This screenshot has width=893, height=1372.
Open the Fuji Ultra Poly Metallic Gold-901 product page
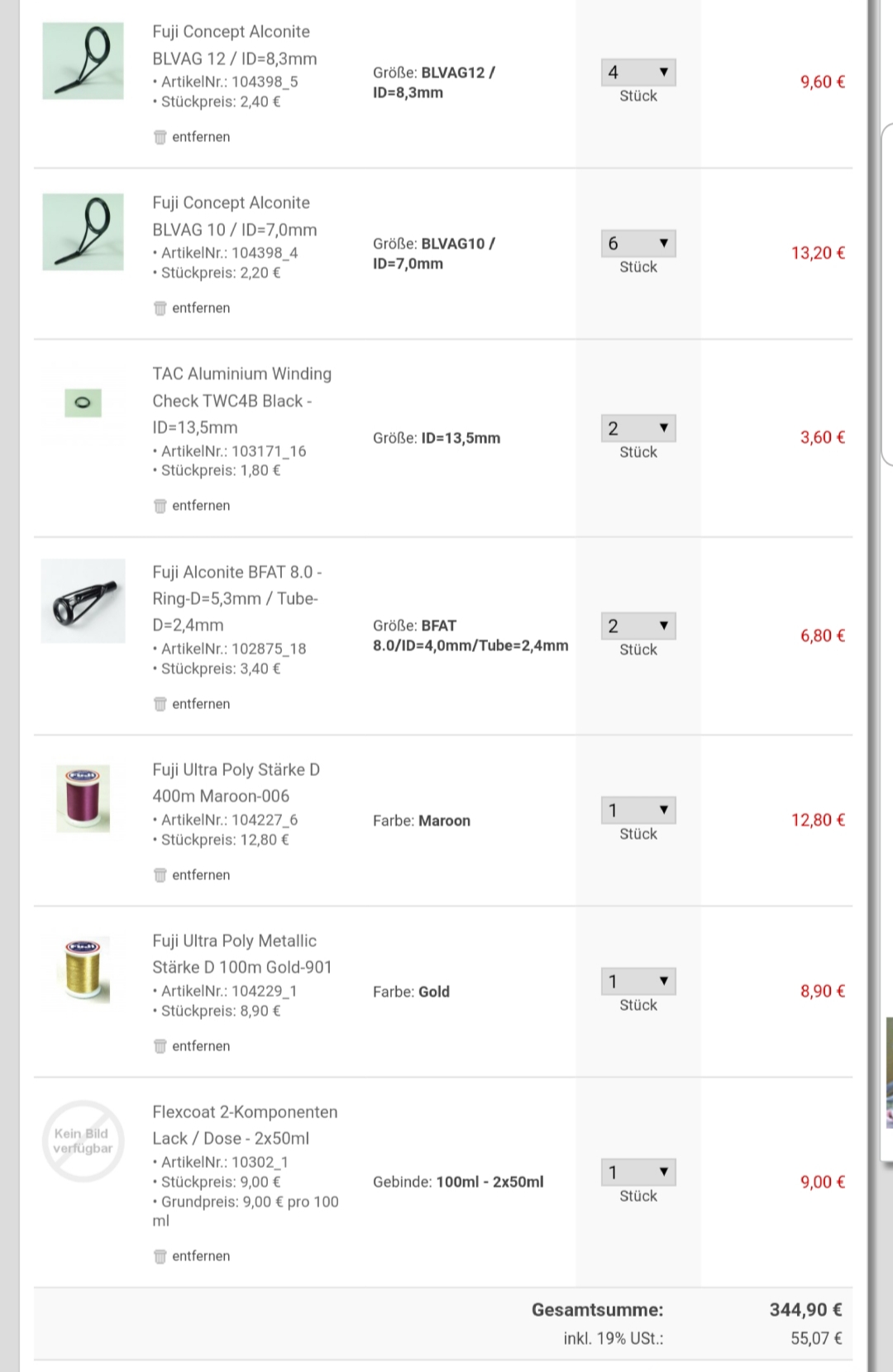click(241, 954)
